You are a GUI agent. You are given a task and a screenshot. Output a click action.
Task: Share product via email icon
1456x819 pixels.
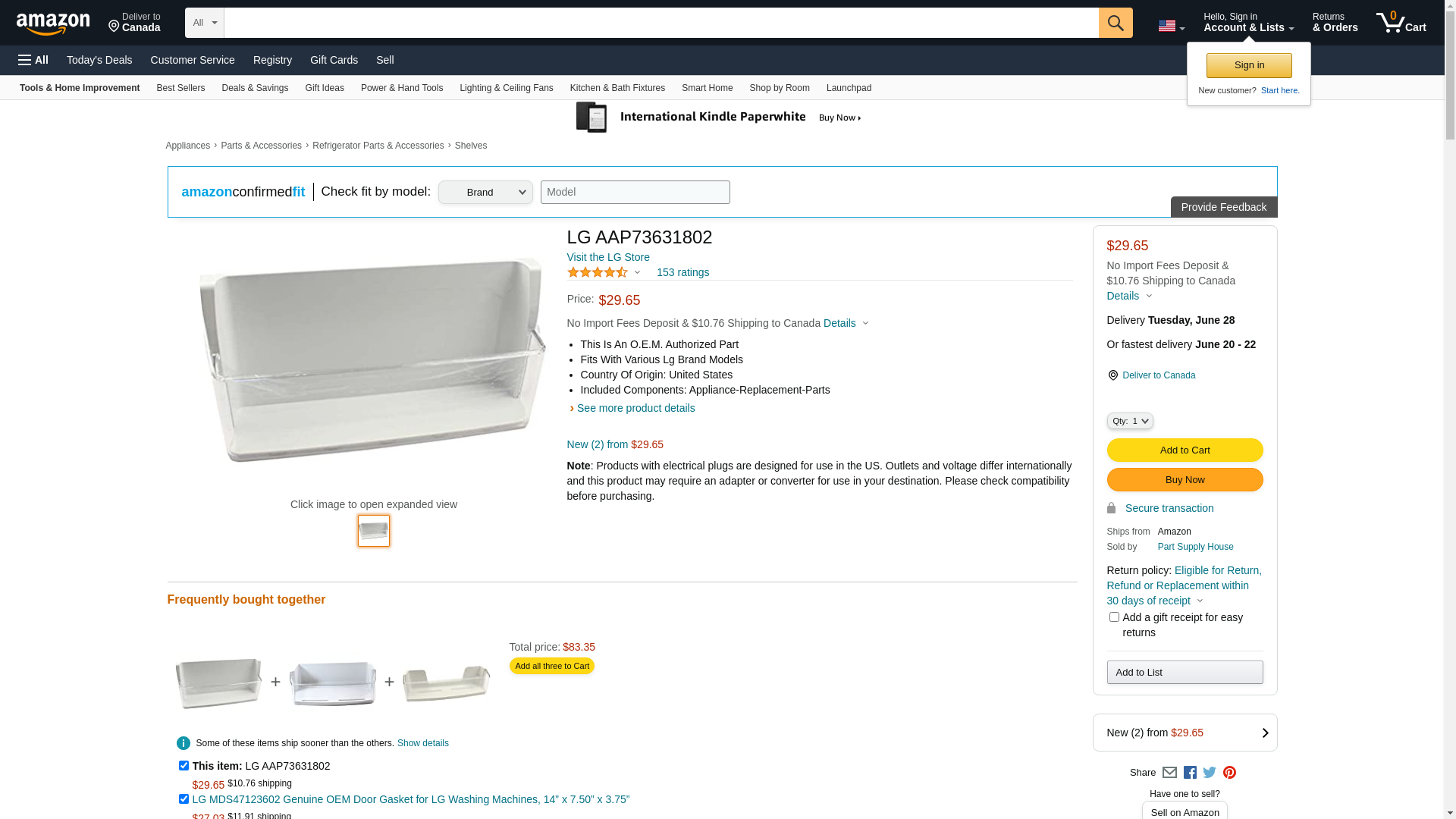point(1169,773)
